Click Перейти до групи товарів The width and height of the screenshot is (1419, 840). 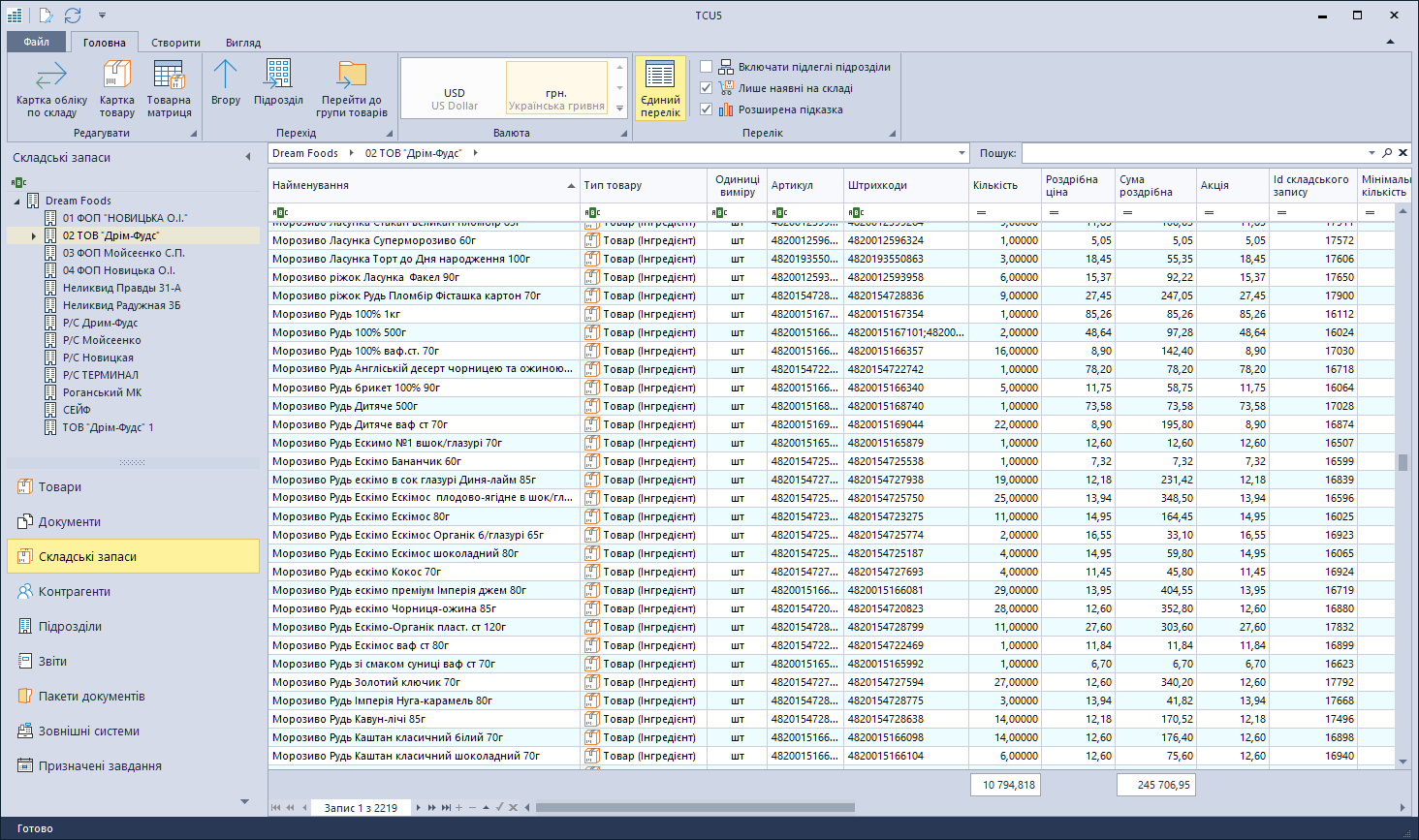click(x=351, y=88)
